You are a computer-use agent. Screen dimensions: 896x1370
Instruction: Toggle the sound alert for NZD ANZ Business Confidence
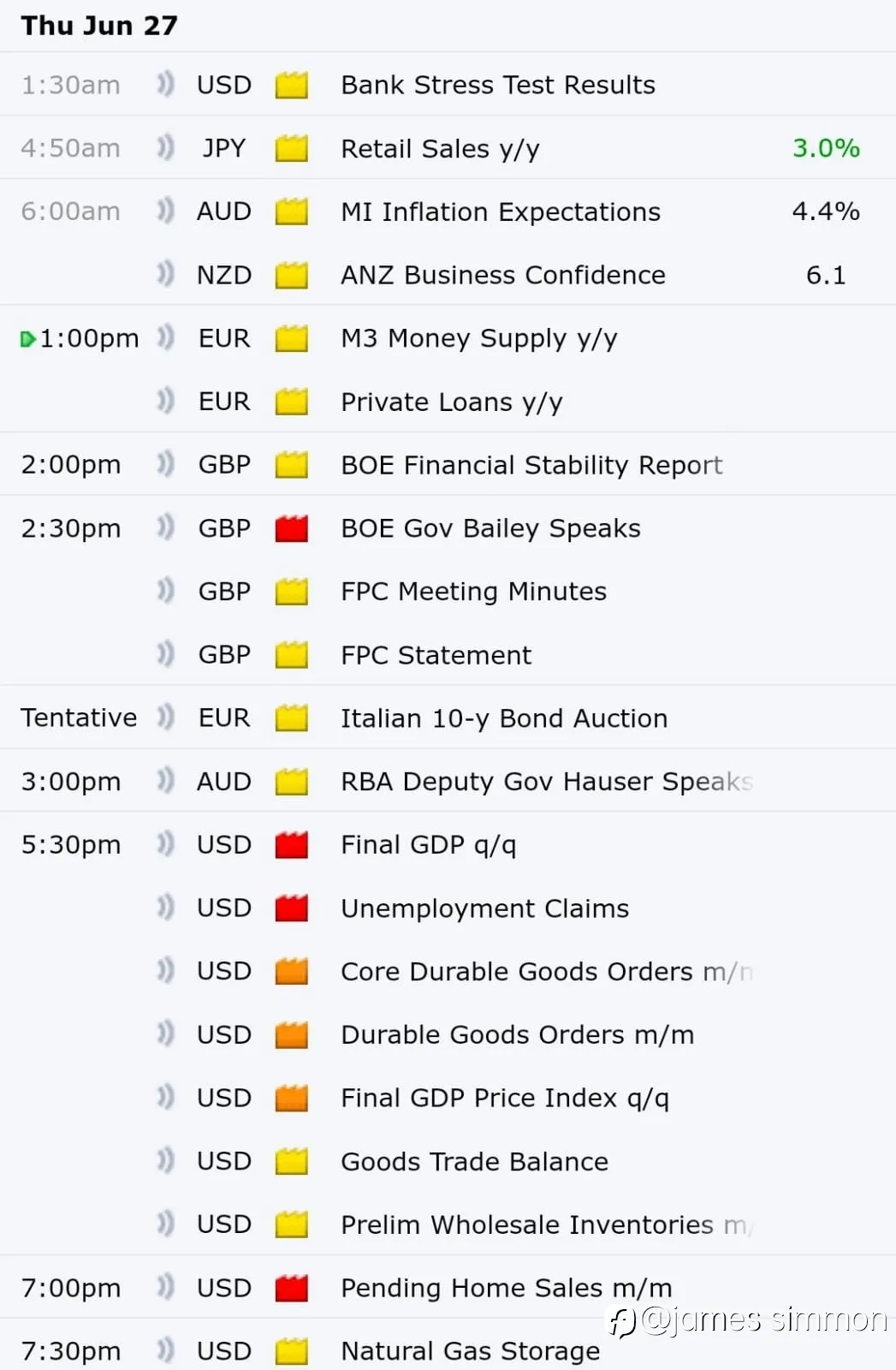pyautogui.click(x=166, y=274)
